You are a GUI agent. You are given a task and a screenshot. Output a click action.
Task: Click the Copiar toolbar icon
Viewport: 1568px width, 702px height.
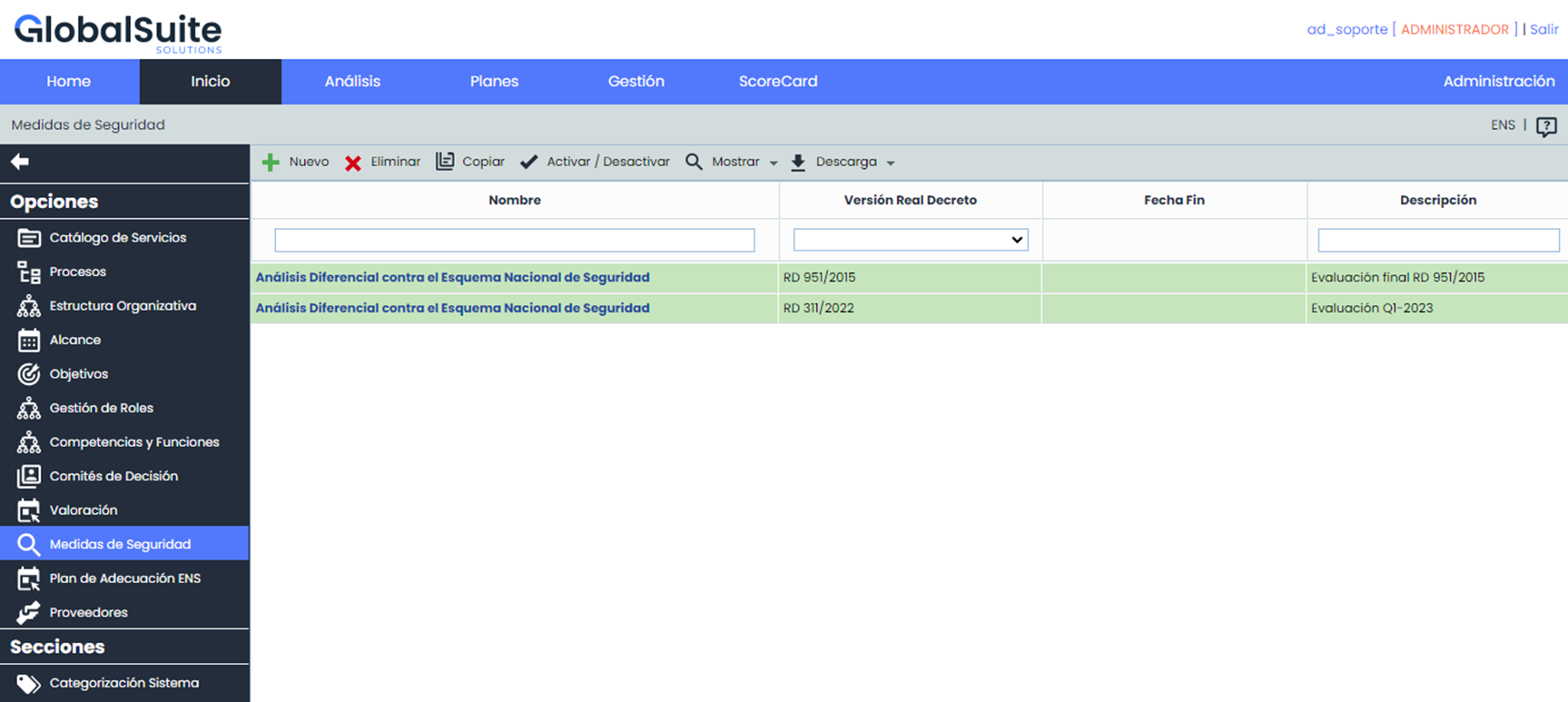tap(445, 162)
